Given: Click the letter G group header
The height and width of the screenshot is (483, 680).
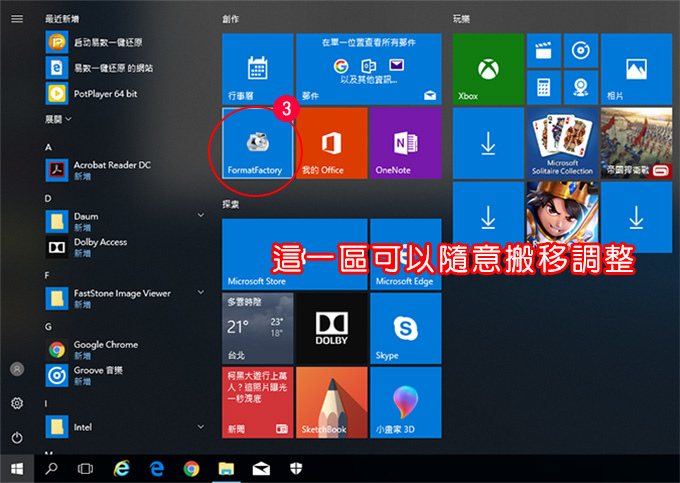Looking at the screenshot, I should tap(48, 326).
